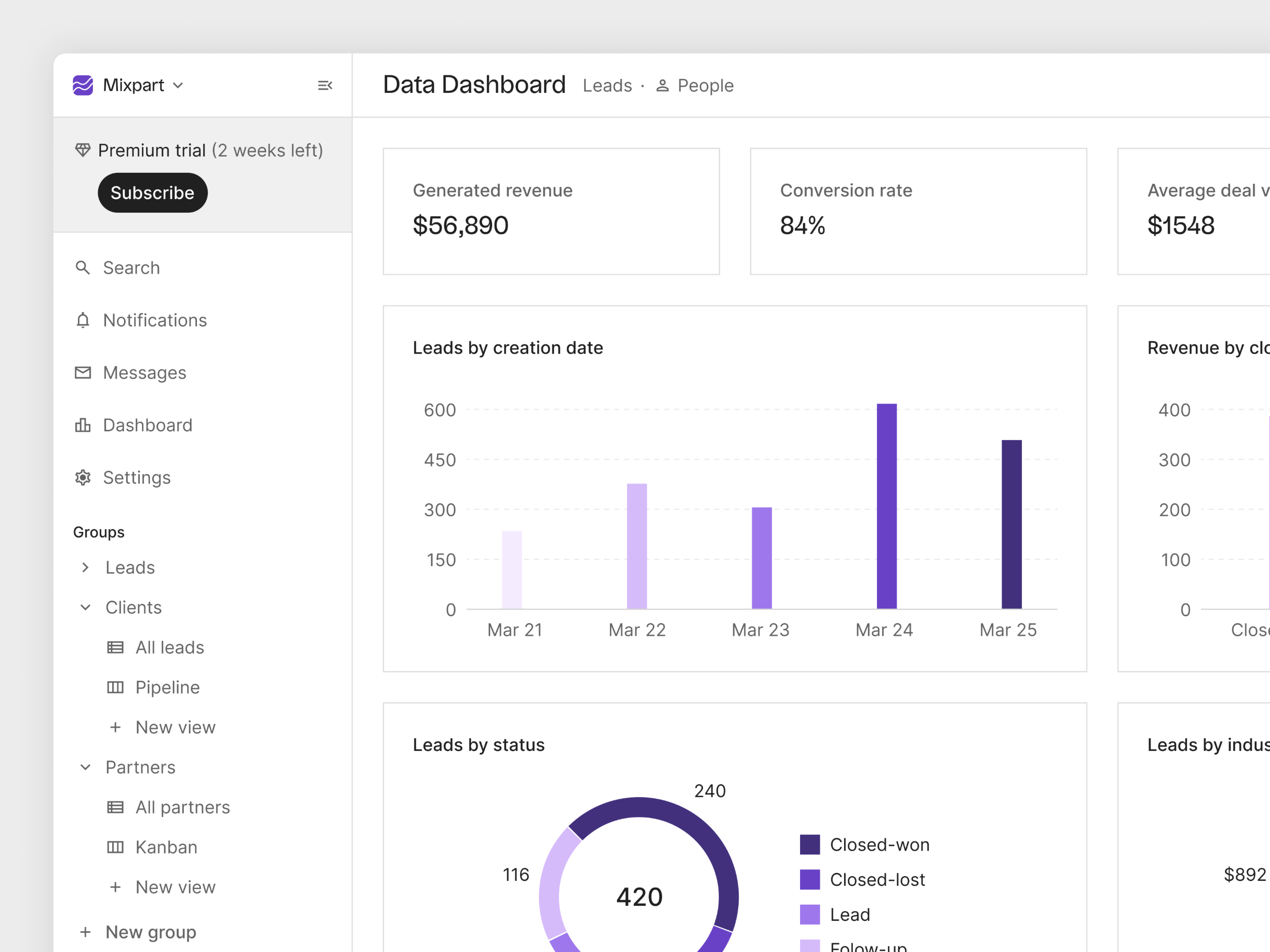Click plus icon for Clients New view
Image resolution: width=1270 pixels, height=952 pixels.
point(115,728)
